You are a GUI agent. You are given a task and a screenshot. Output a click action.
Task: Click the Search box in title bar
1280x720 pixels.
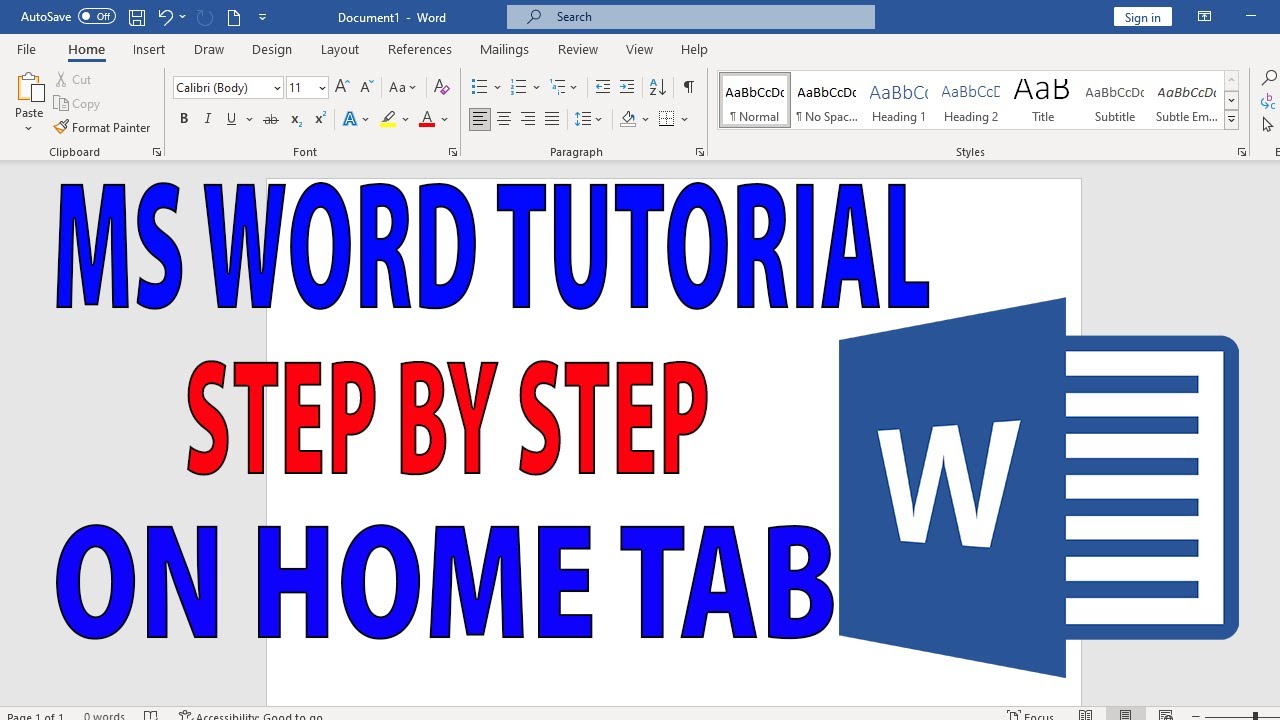point(691,17)
